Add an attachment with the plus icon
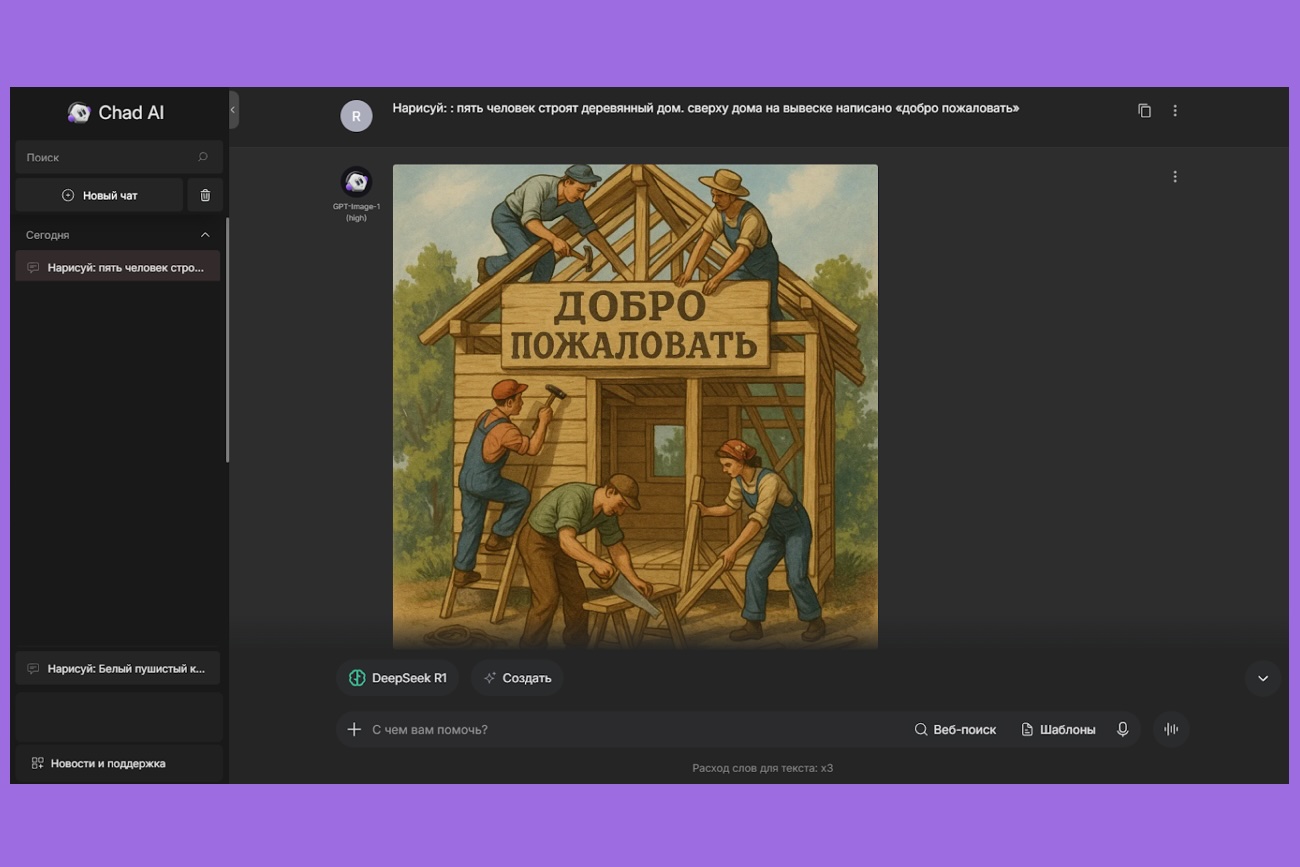Viewport: 1300px width, 867px height. point(354,730)
